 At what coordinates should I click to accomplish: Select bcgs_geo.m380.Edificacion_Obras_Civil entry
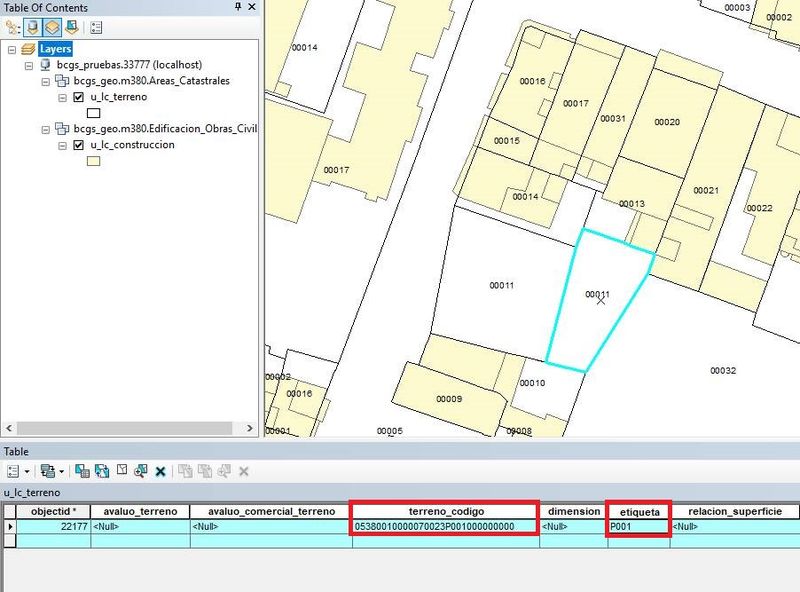[165, 129]
